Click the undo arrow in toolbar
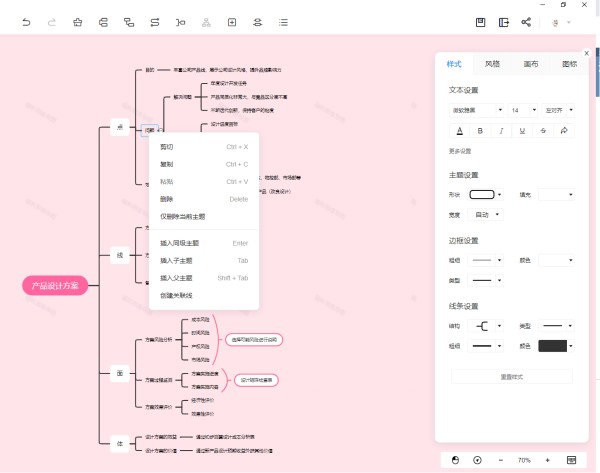 [26, 23]
